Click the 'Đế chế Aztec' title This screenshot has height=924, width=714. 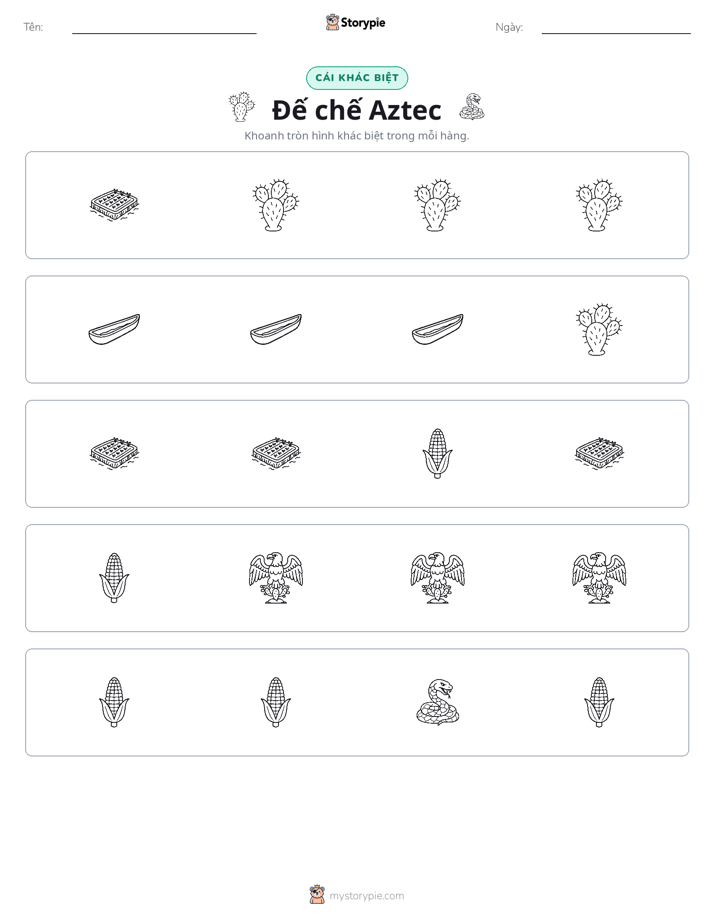[x=357, y=110]
